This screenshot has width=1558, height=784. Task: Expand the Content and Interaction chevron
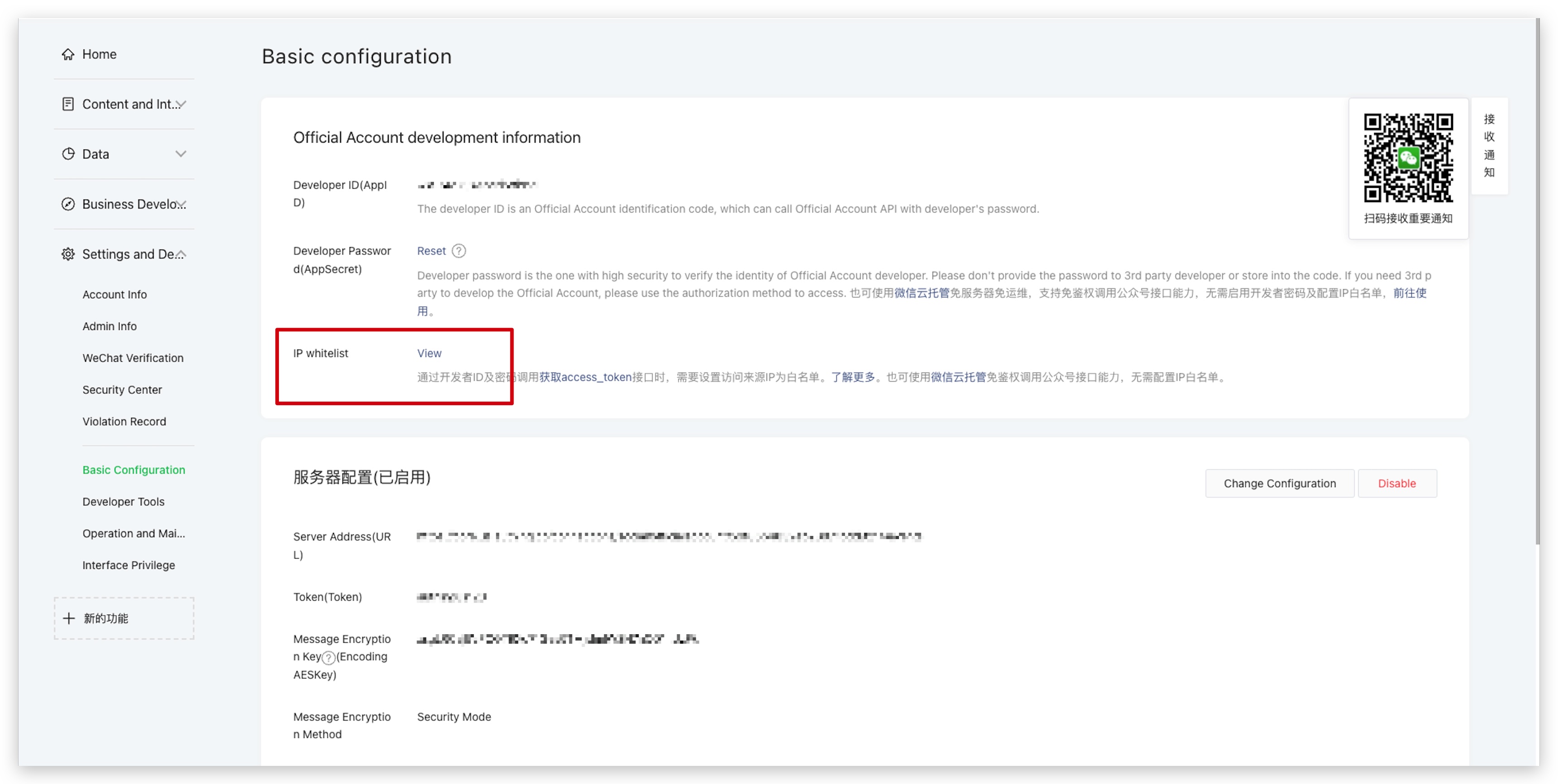[181, 104]
